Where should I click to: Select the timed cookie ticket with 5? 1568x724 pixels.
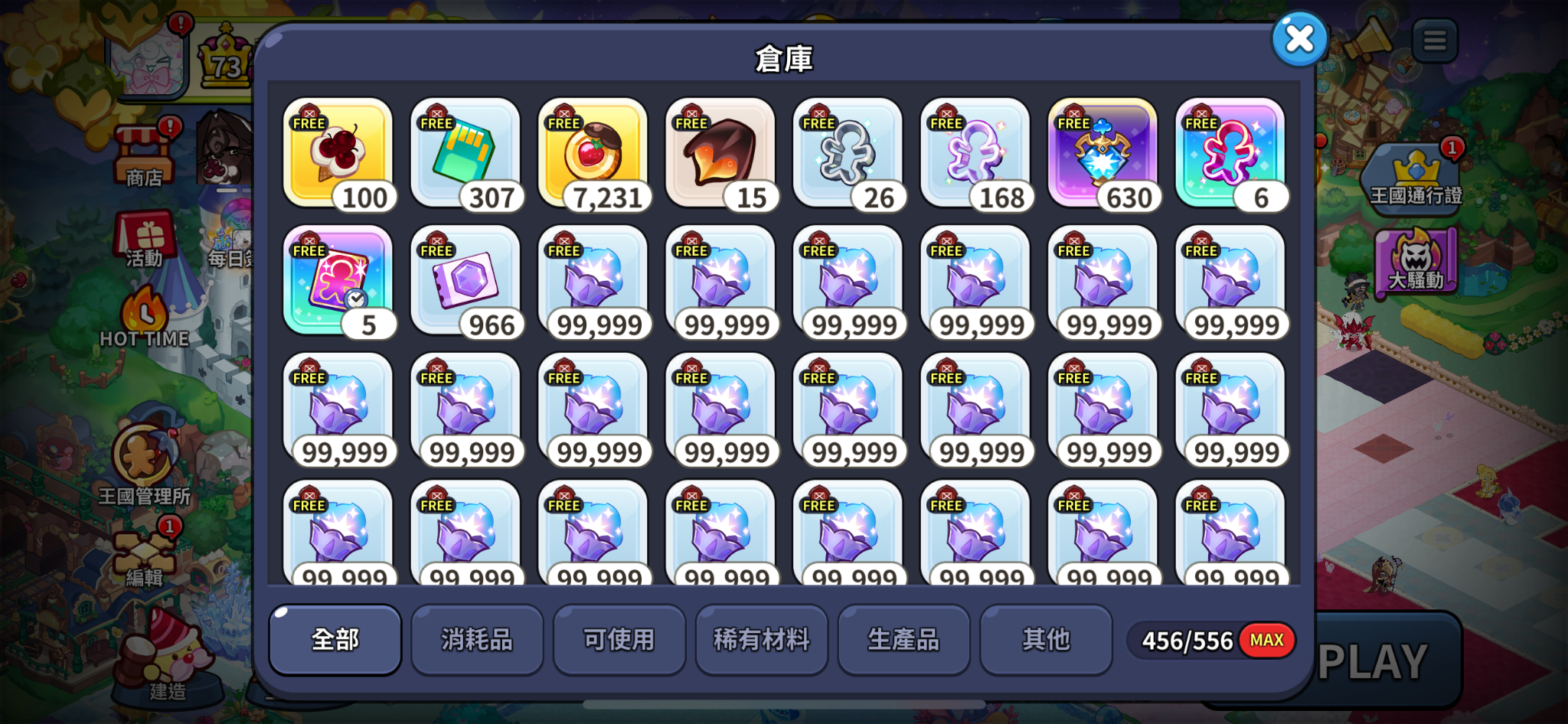point(338,281)
